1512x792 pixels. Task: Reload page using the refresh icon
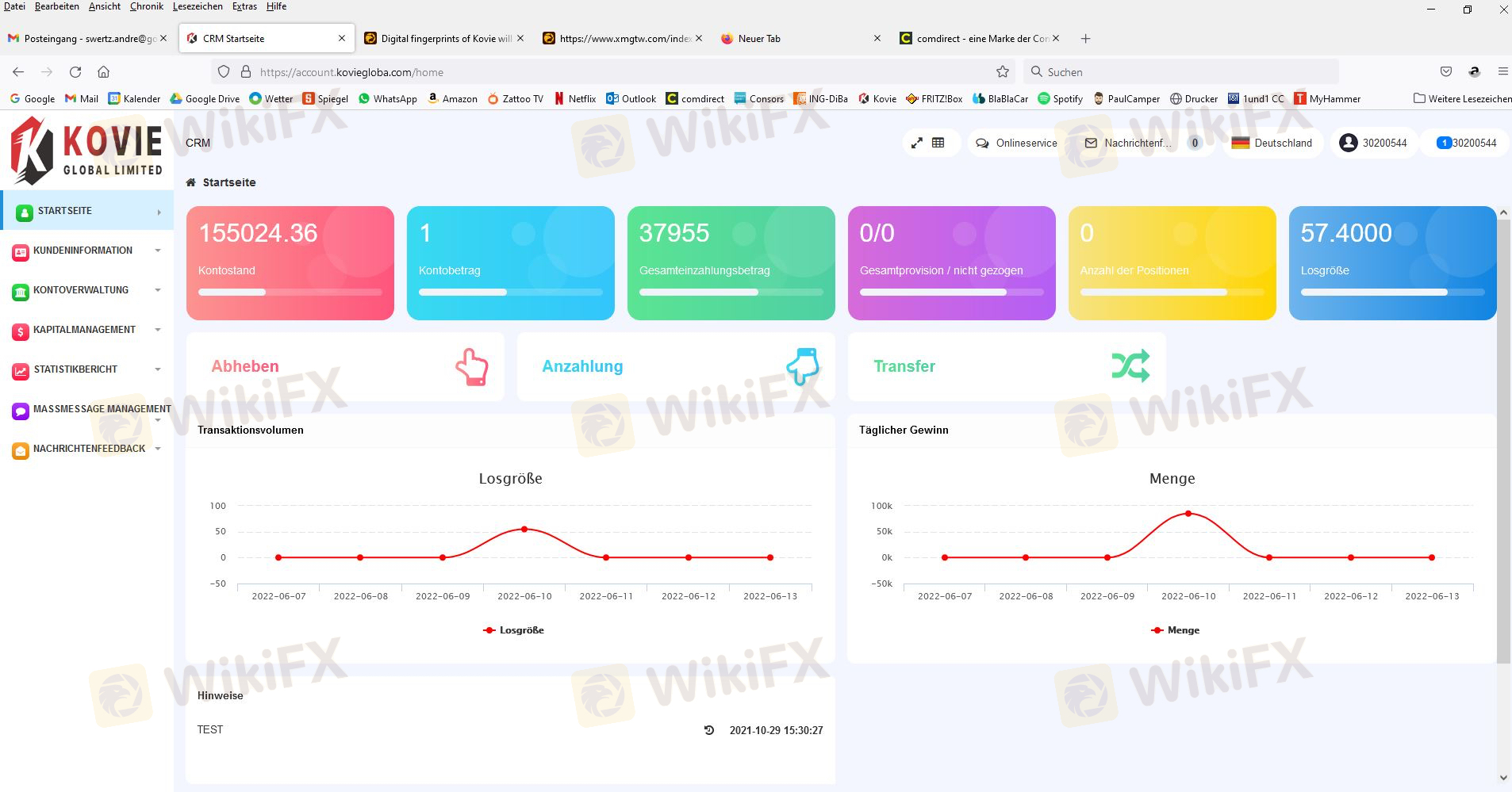75,72
